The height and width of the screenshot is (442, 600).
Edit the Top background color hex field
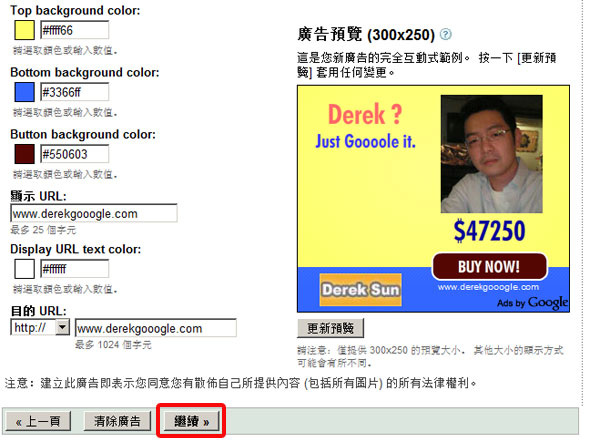75,30
